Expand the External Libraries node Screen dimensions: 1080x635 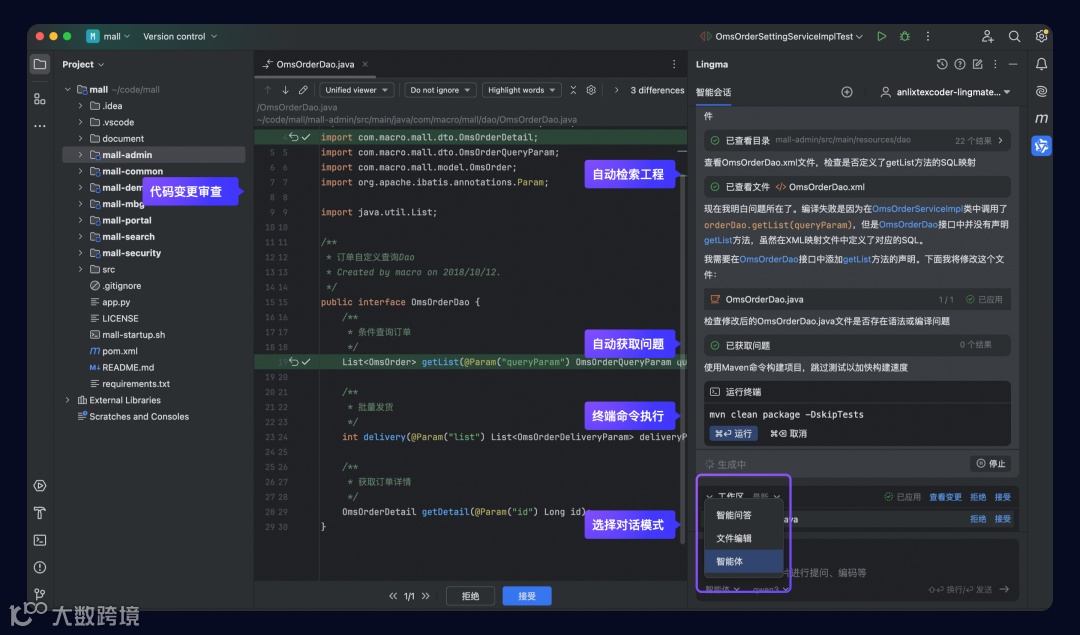[68, 400]
